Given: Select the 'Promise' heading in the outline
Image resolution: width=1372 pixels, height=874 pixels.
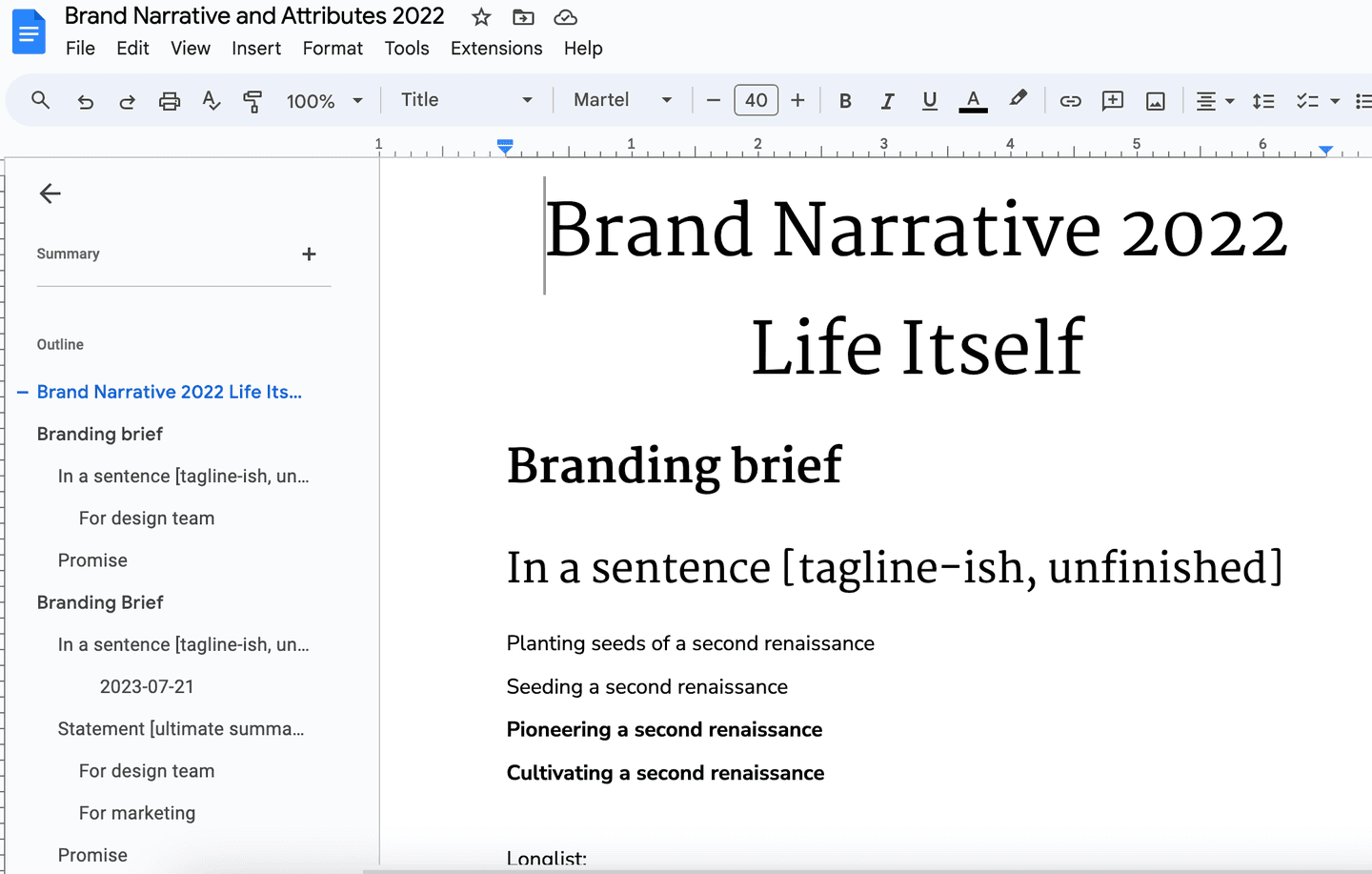Looking at the screenshot, I should [92, 559].
